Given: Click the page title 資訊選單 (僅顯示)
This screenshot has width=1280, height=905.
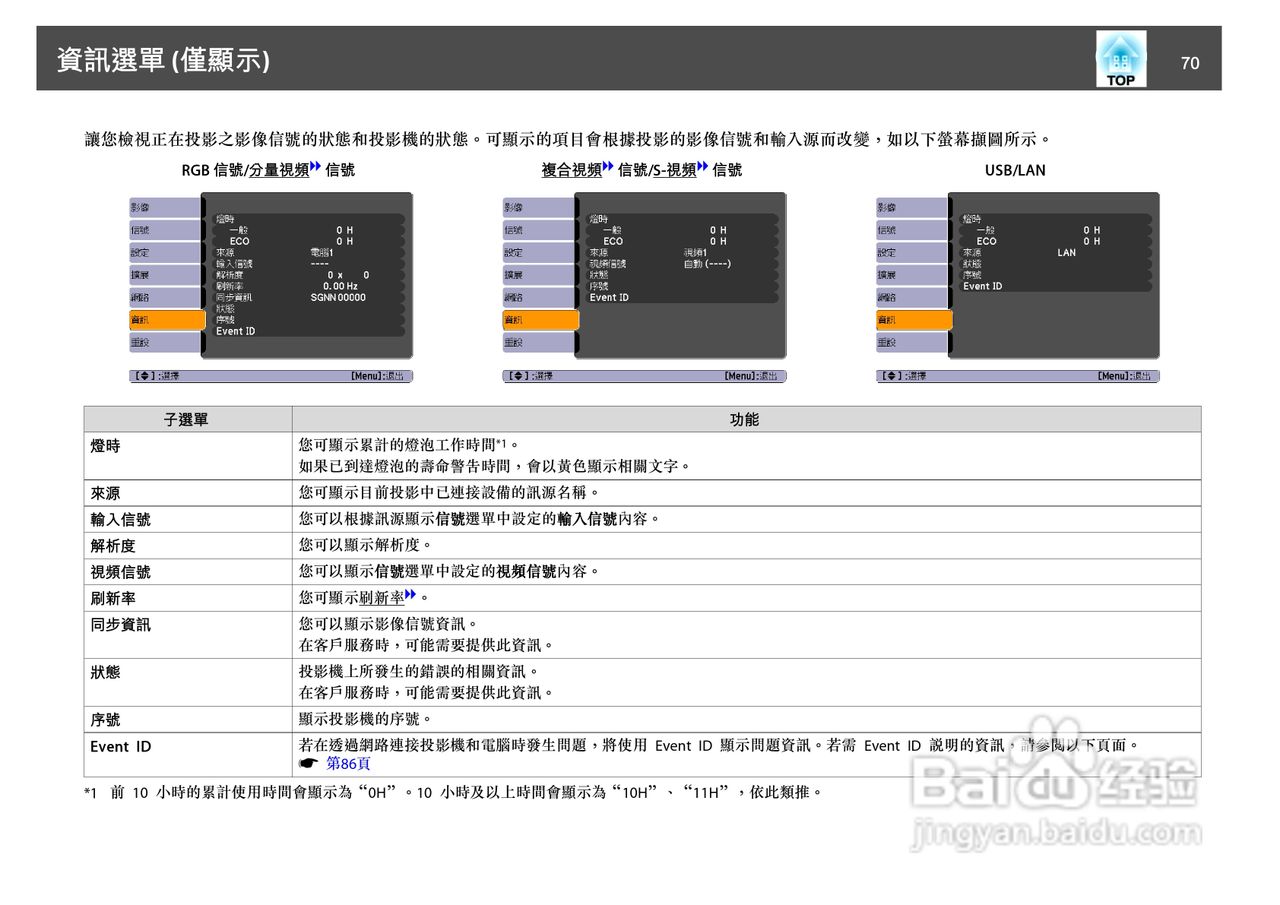Looking at the screenshot, I should click(x=163, y=61).
